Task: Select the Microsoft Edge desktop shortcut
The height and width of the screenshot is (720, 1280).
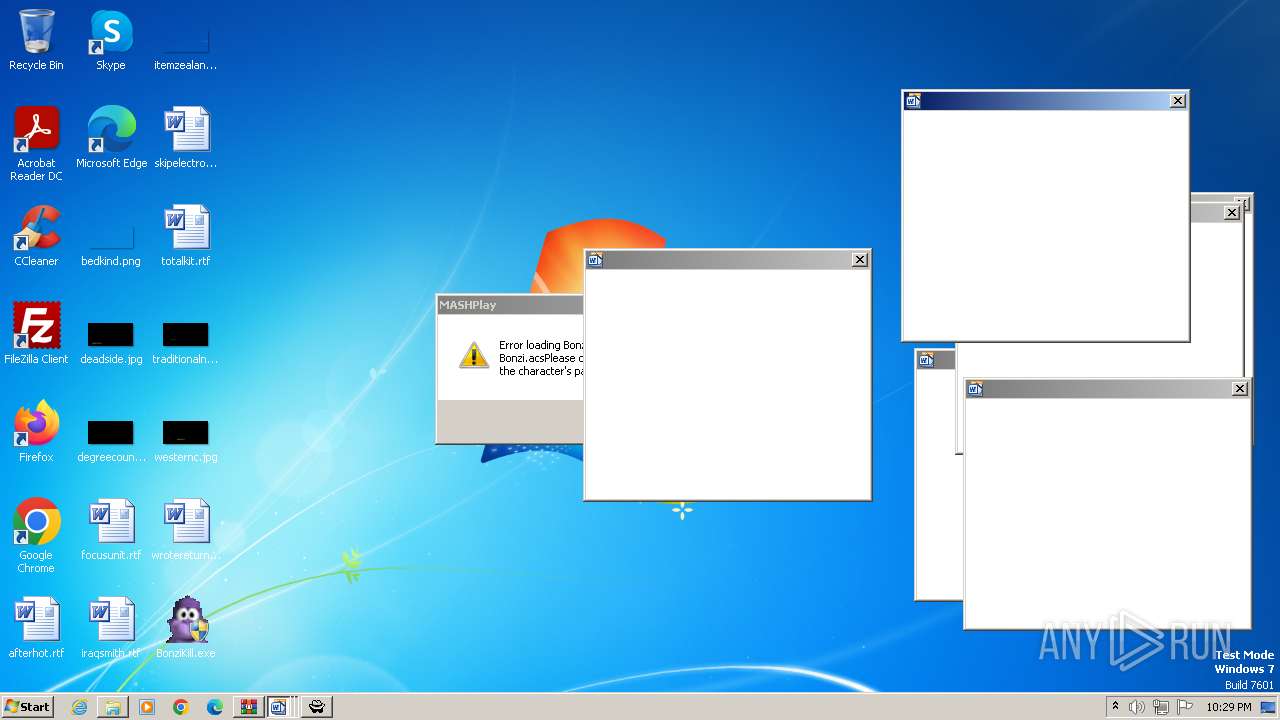Action: pyautogui.click(x=111, y=138)
